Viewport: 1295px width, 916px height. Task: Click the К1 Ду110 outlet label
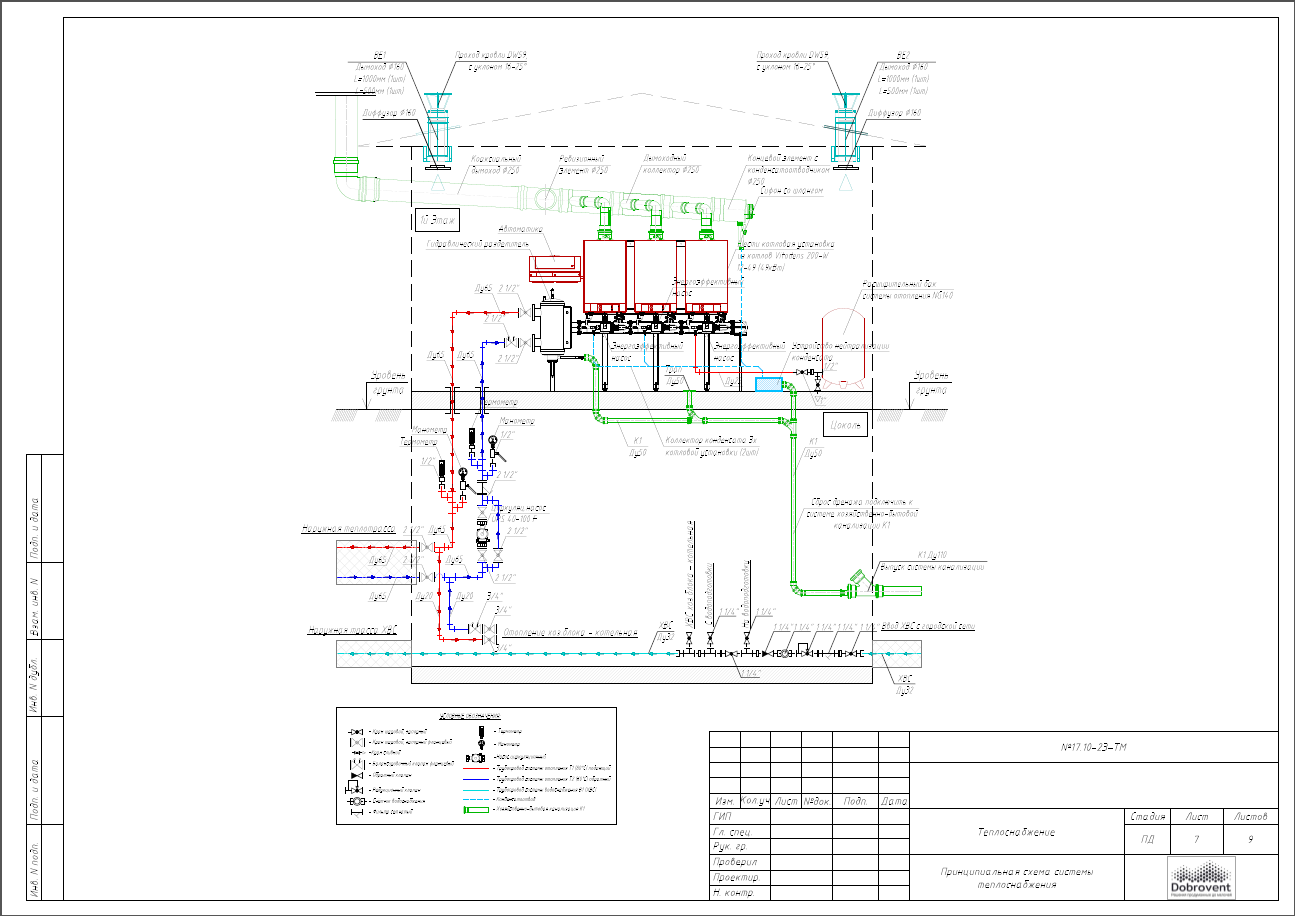932,556
